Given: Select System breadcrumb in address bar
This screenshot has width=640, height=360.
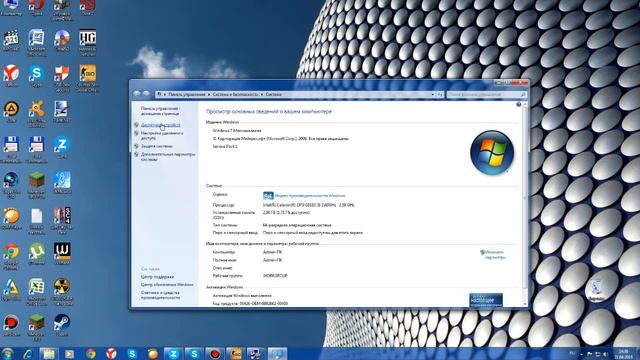Looking at the screenshot, I should tap(273, 94).
